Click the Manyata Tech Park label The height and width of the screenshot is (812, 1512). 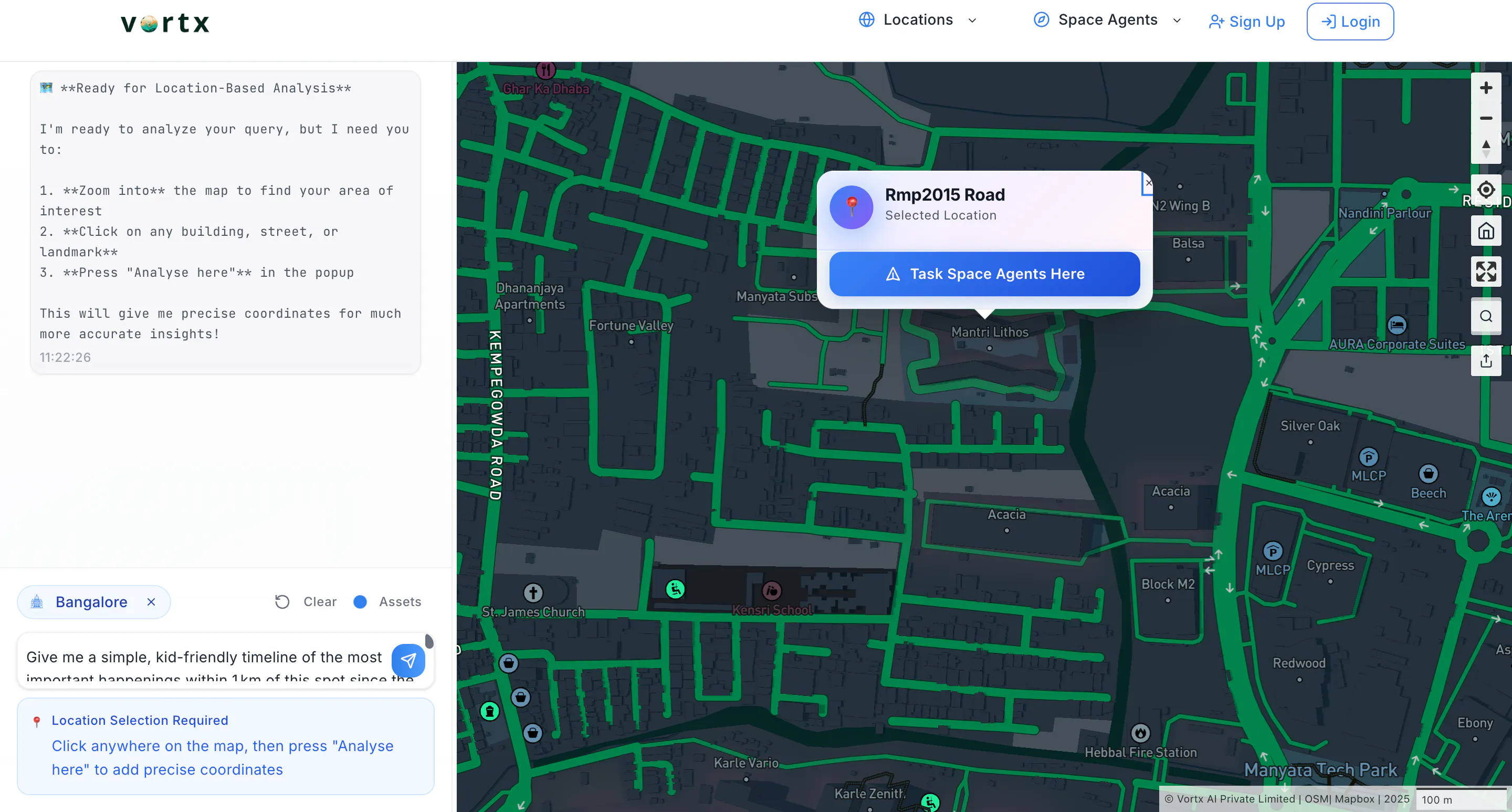tap(1321, 770)
